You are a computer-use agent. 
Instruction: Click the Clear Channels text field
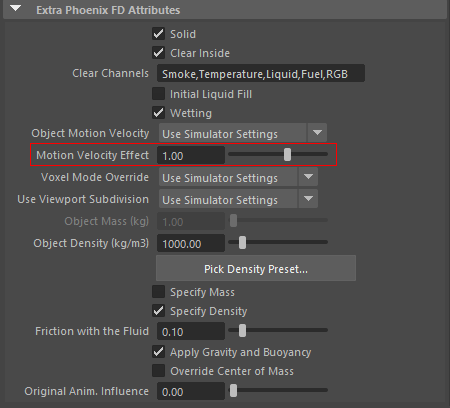pyautogui.click(x=261, y=73)
